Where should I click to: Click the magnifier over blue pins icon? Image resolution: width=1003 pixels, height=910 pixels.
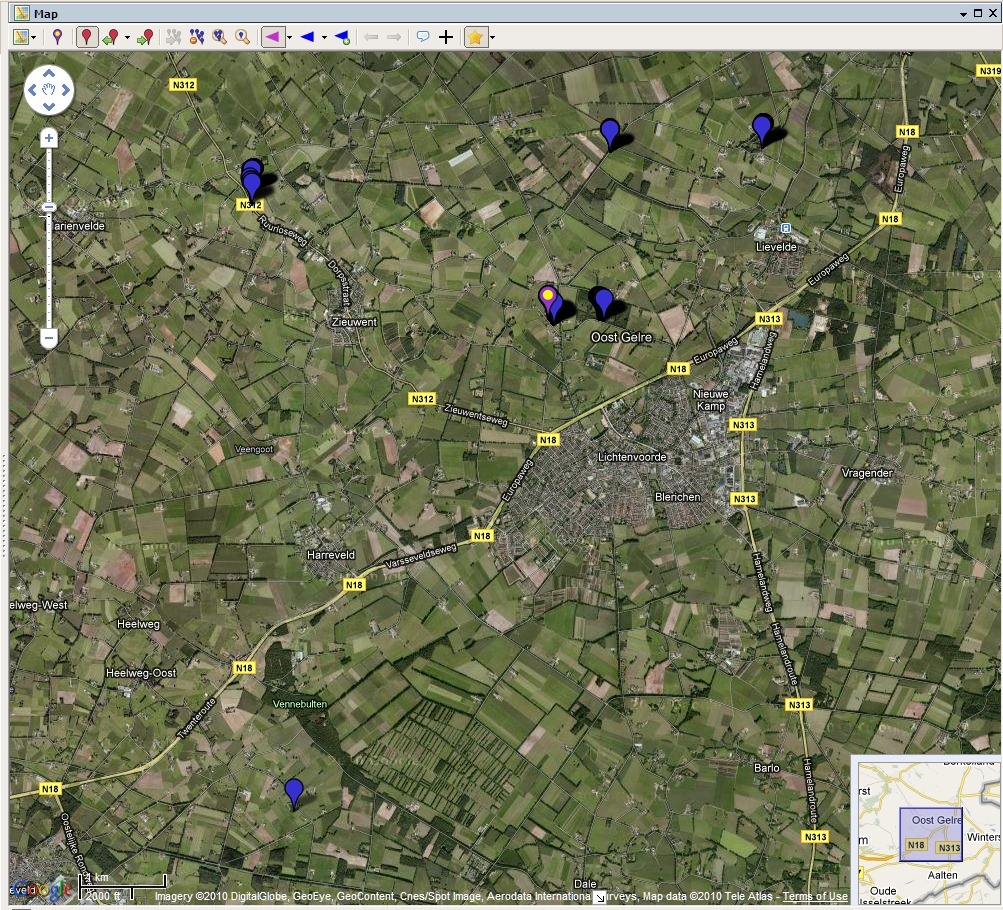coord(220,37)
